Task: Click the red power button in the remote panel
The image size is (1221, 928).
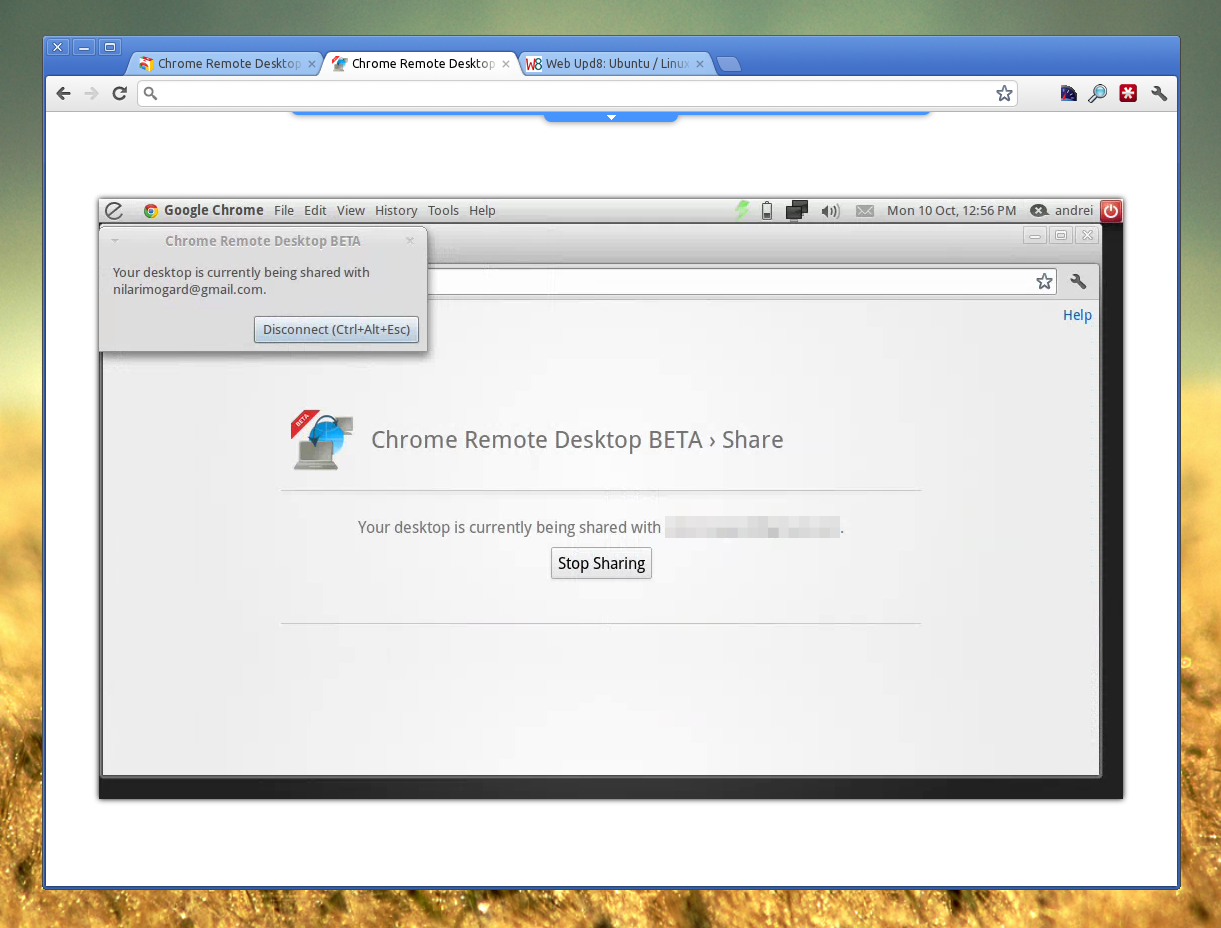Action: coord(1111,210)
